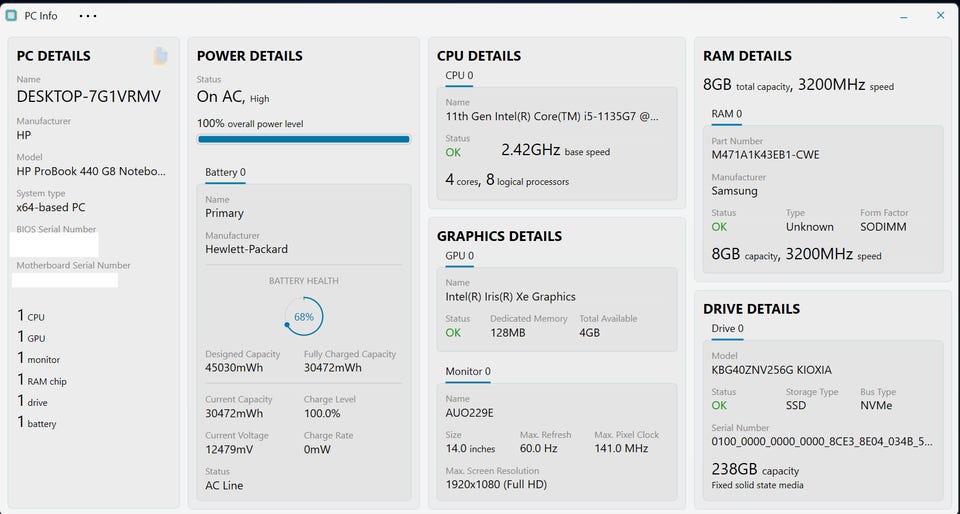Click the 4GB total available value
This screenshot has width=960, height=514.
(590, 333)
